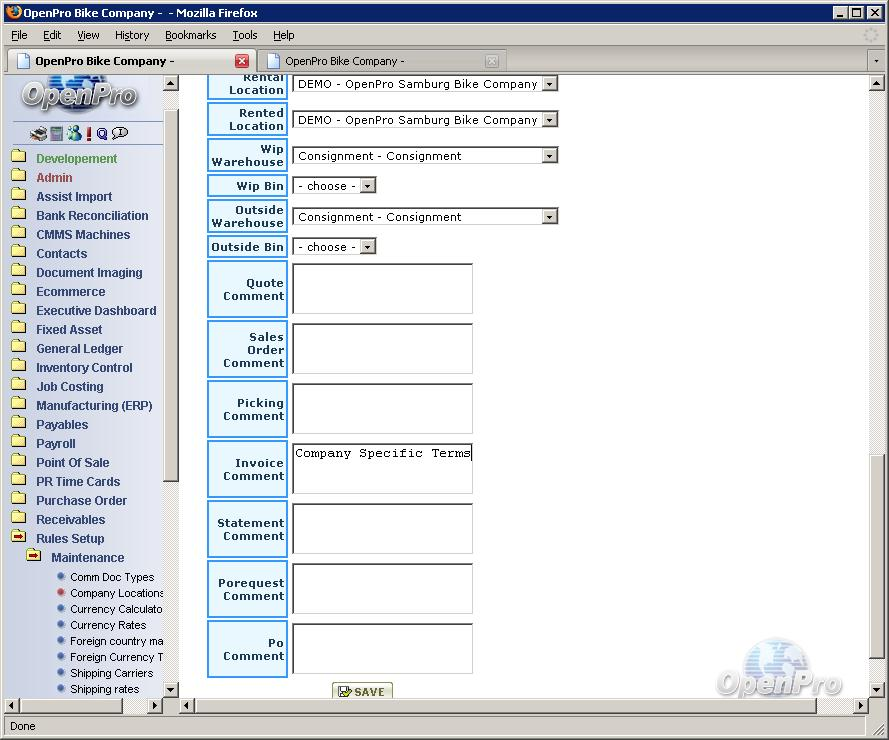
Task: Open the Payroll folder icon
Action: [x=18, y=443]
